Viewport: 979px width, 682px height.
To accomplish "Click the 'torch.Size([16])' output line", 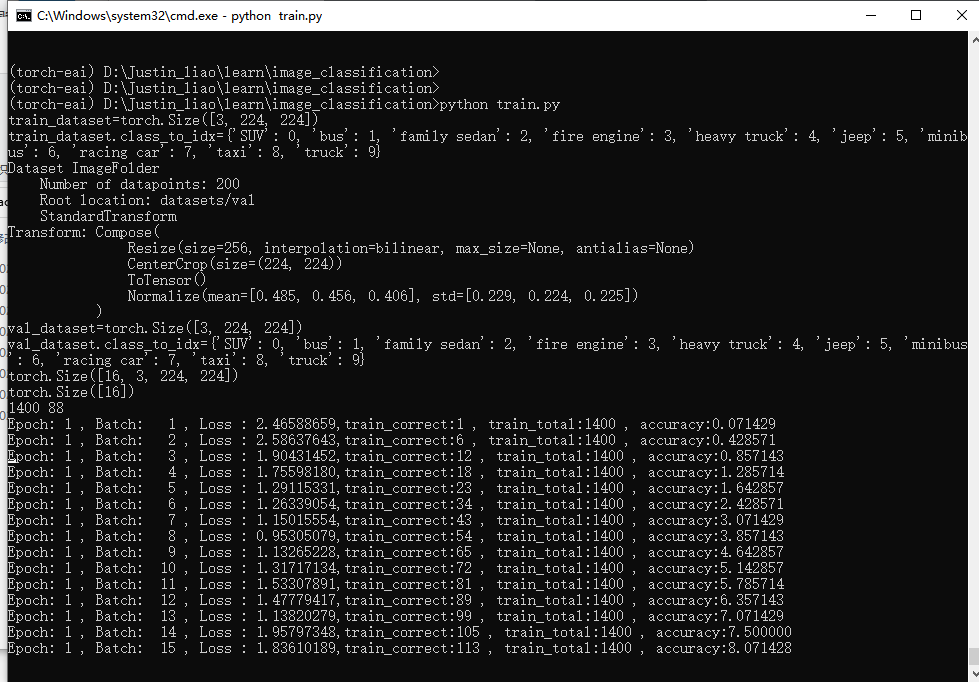I will click(72, 392).
